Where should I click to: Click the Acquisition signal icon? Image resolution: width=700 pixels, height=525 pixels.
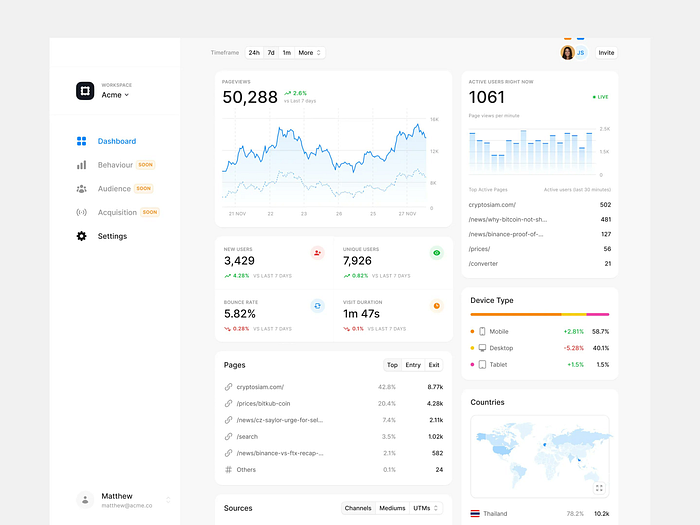(x=81, y=212)
